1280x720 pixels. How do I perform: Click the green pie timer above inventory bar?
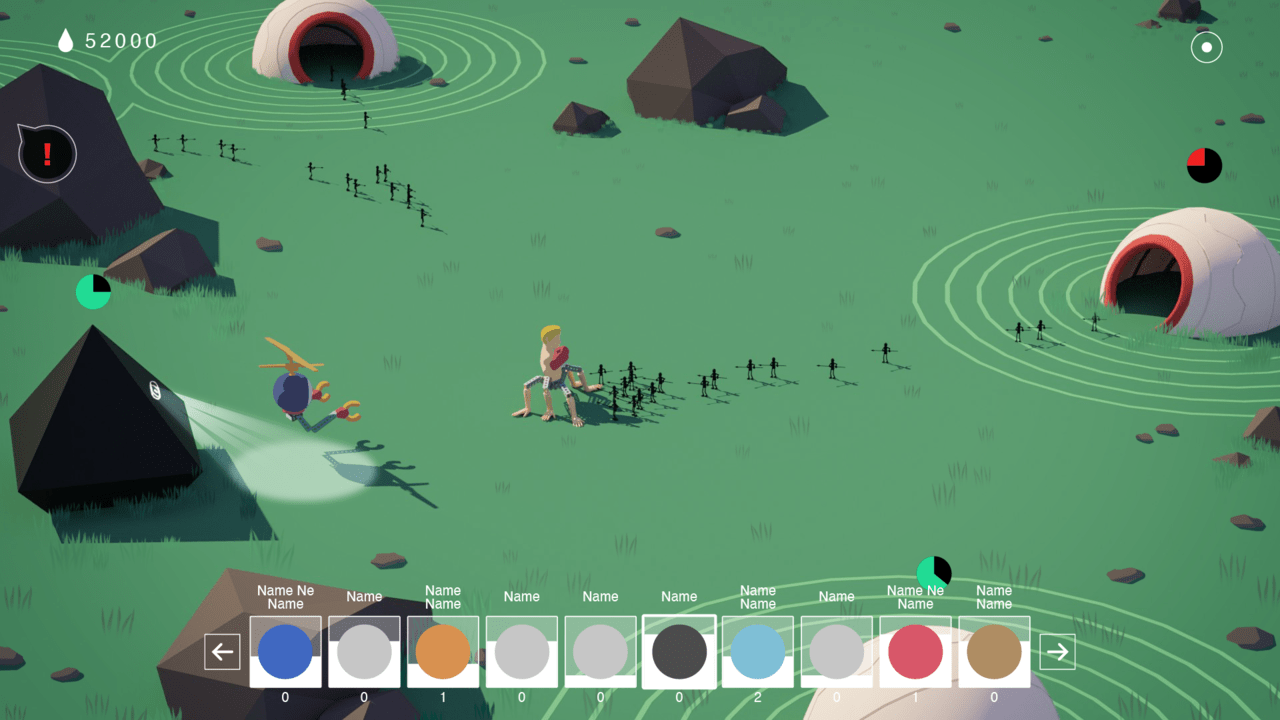pos(934,574)
